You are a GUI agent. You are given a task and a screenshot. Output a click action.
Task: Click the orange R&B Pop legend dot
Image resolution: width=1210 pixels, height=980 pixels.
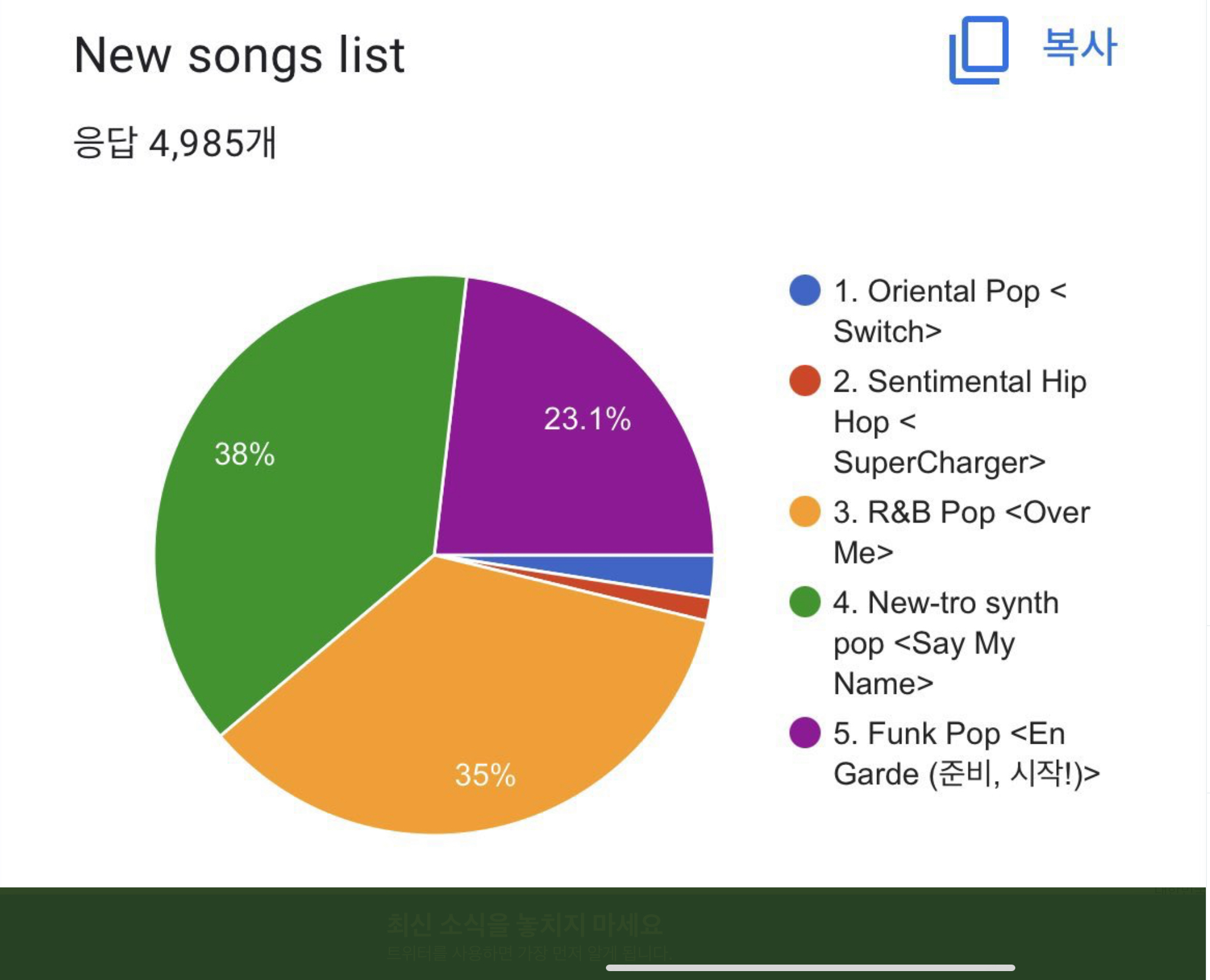click(x=805, y=512)
